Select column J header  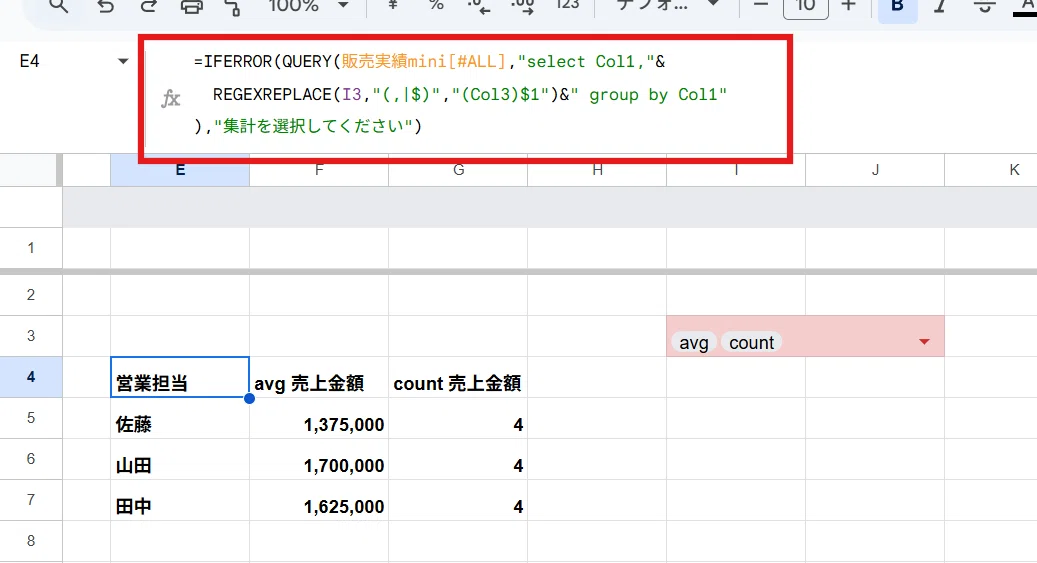[875, 170]
